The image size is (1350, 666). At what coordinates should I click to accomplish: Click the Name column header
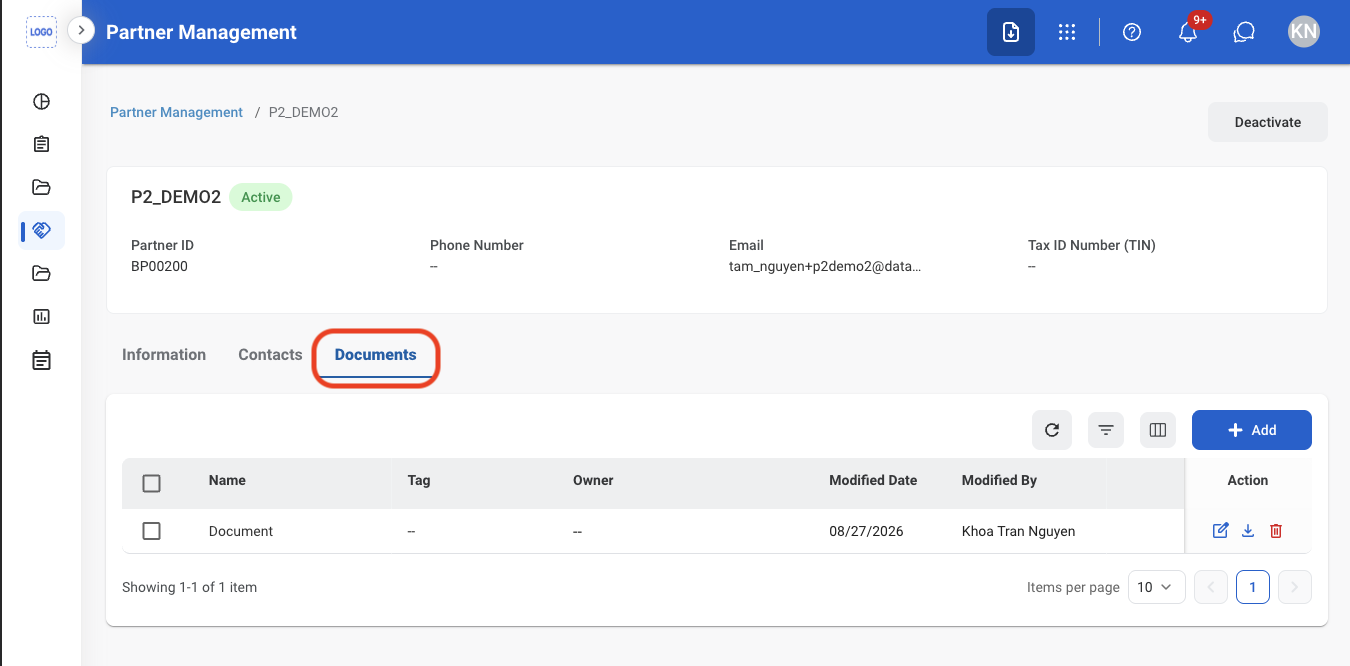tap(227, 480)
